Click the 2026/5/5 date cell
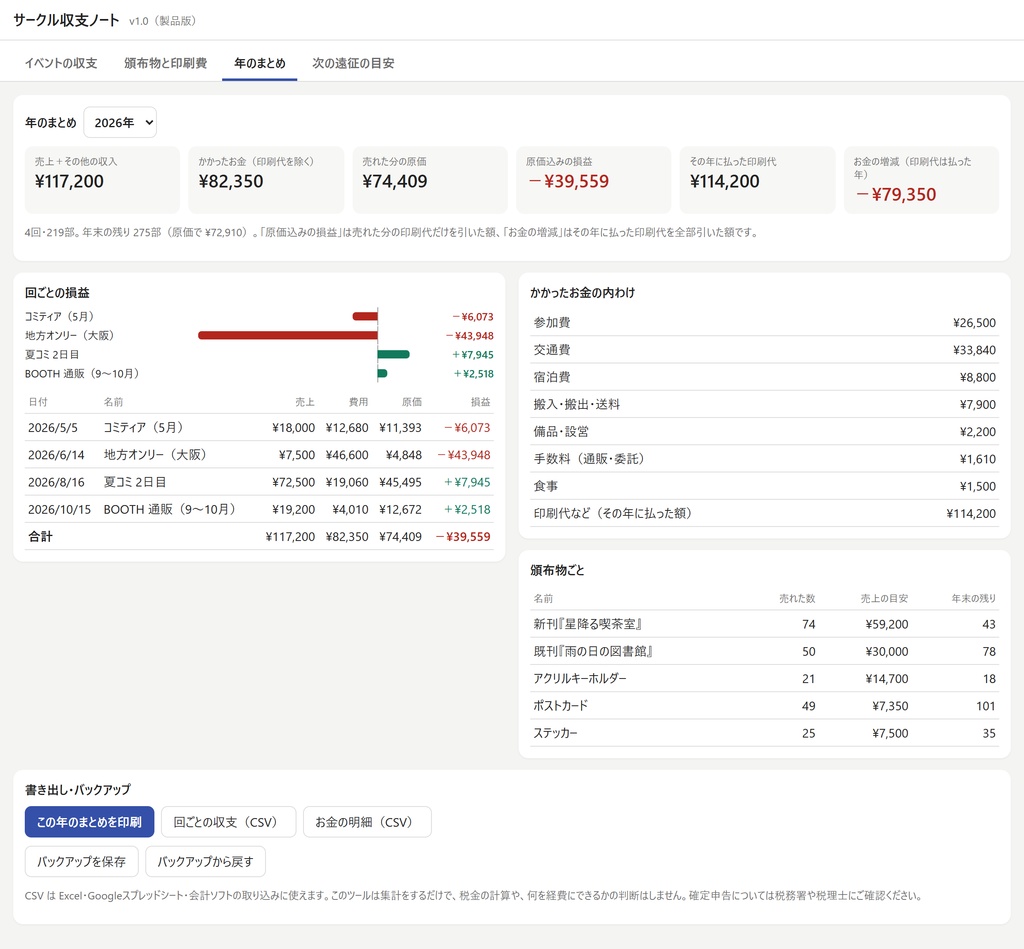 (x=53, y=428)
